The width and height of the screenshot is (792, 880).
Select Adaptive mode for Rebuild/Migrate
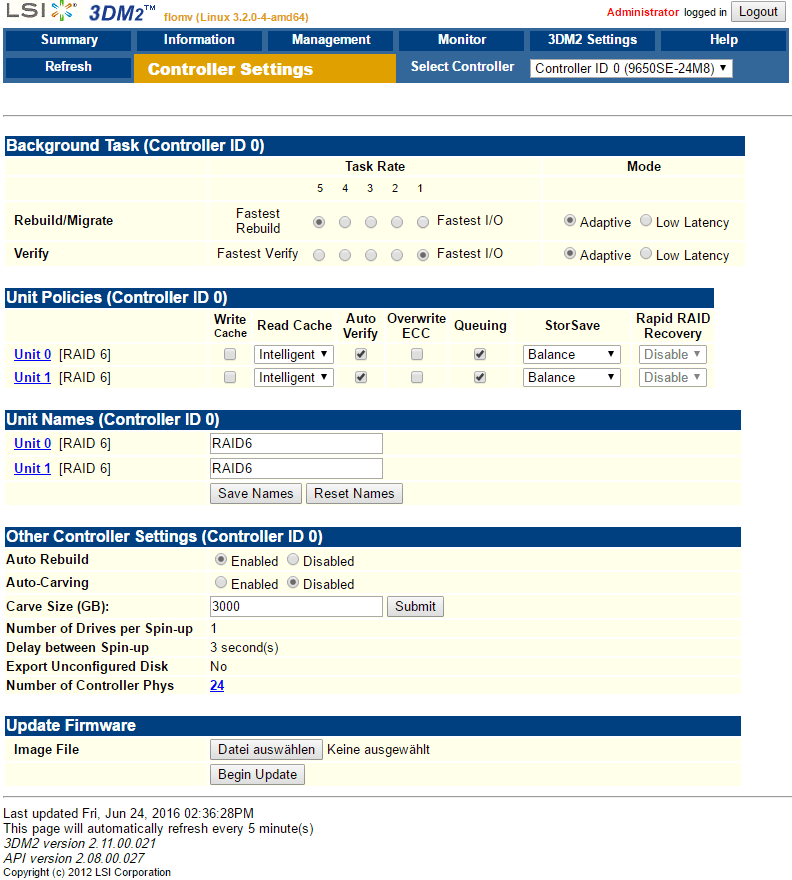570,221
